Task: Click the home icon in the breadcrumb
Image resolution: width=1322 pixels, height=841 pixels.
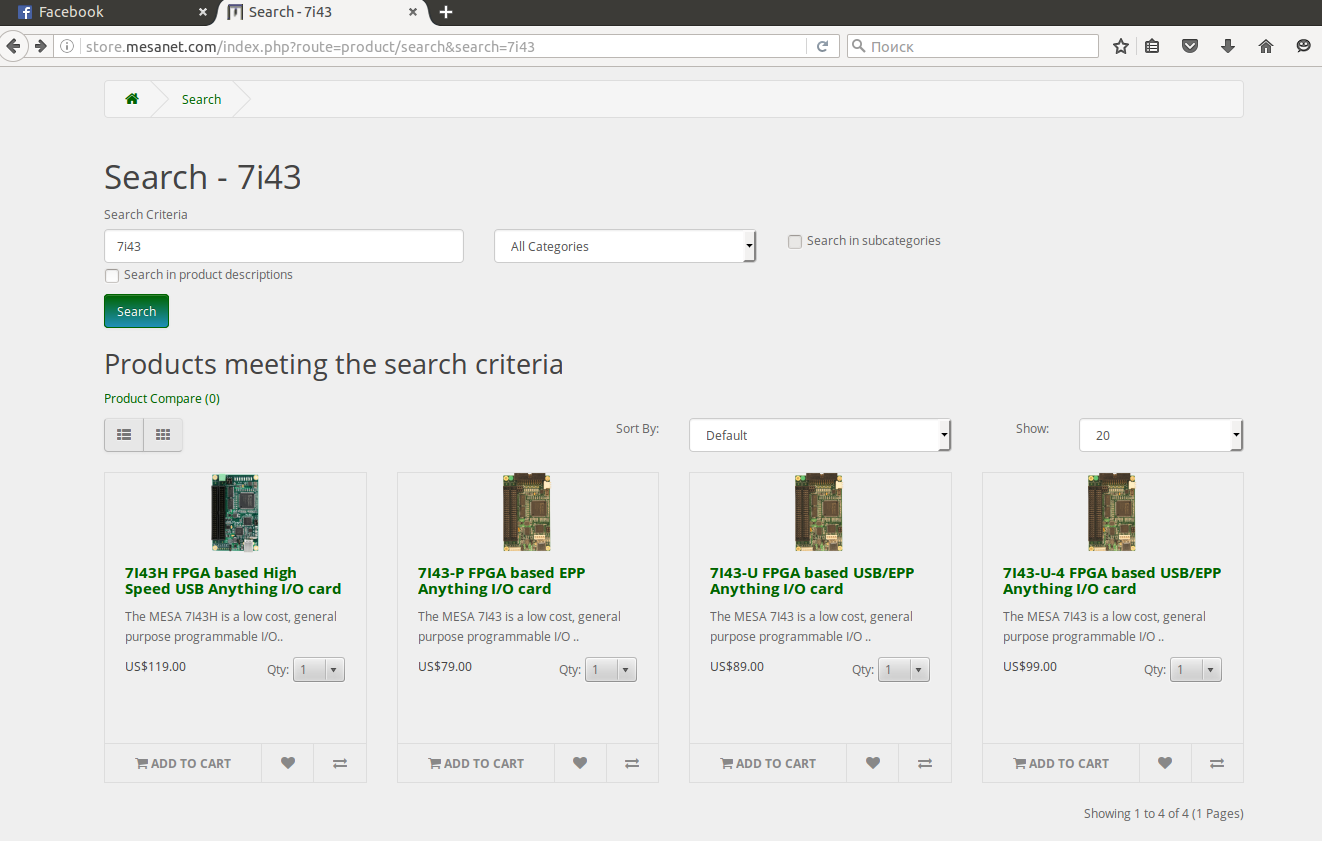Action: point(132,99)
